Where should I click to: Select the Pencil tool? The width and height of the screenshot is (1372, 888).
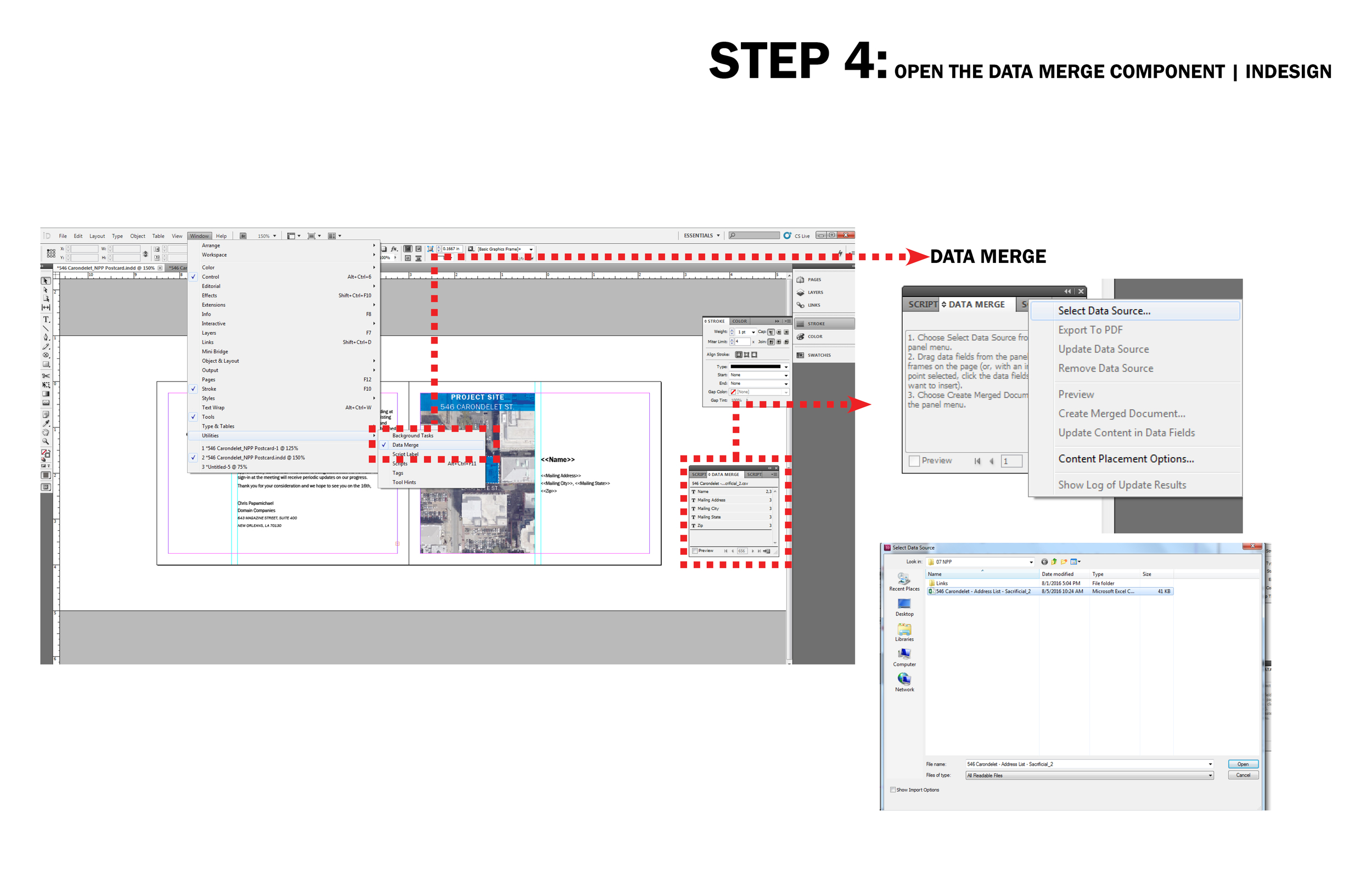(46, 346)
